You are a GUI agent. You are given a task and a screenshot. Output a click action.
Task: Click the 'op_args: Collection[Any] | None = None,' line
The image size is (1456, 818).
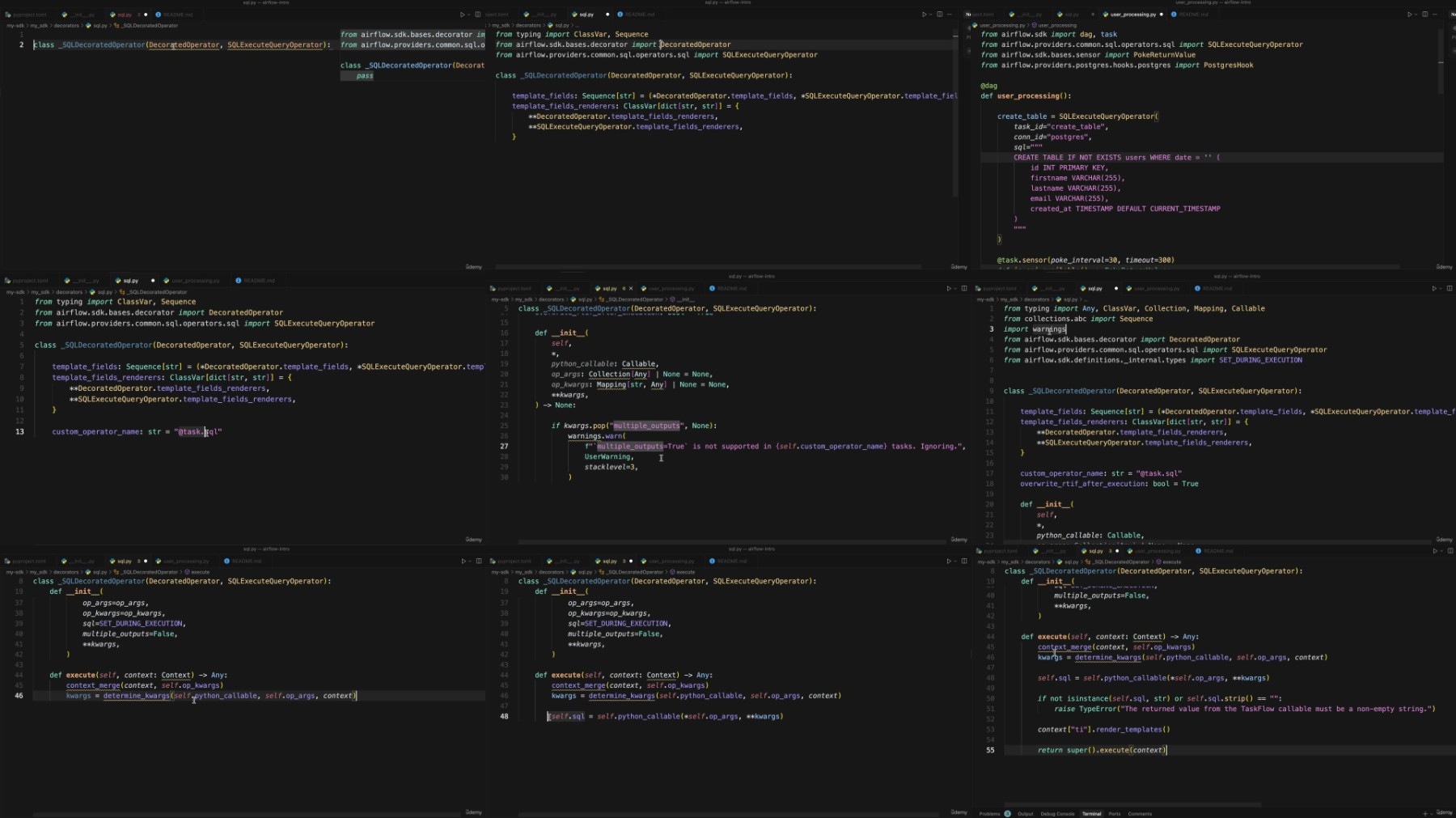click(632, 375)
